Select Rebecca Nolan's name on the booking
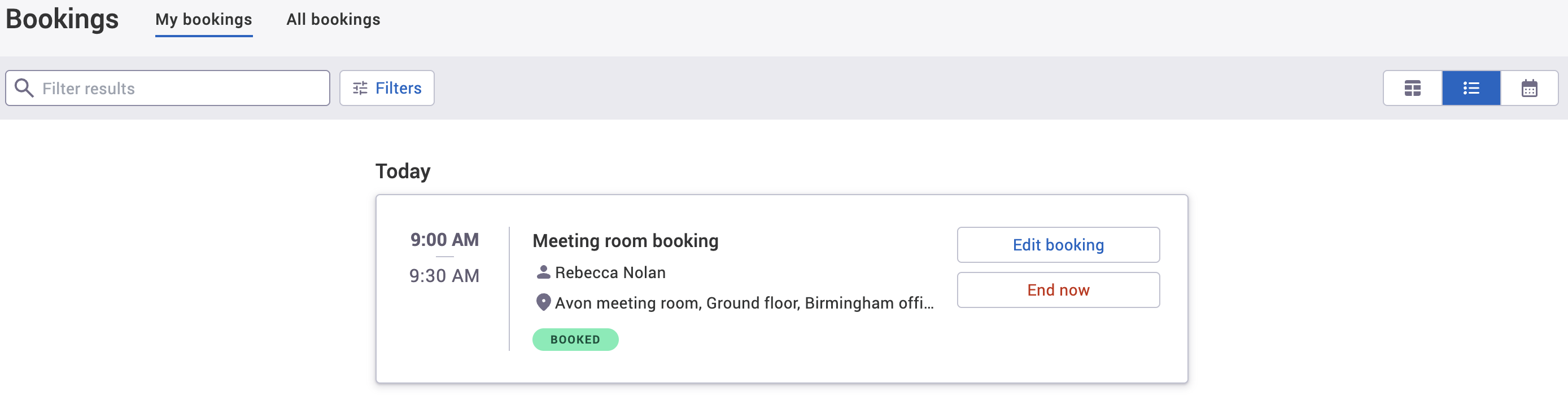 (610, 272)
